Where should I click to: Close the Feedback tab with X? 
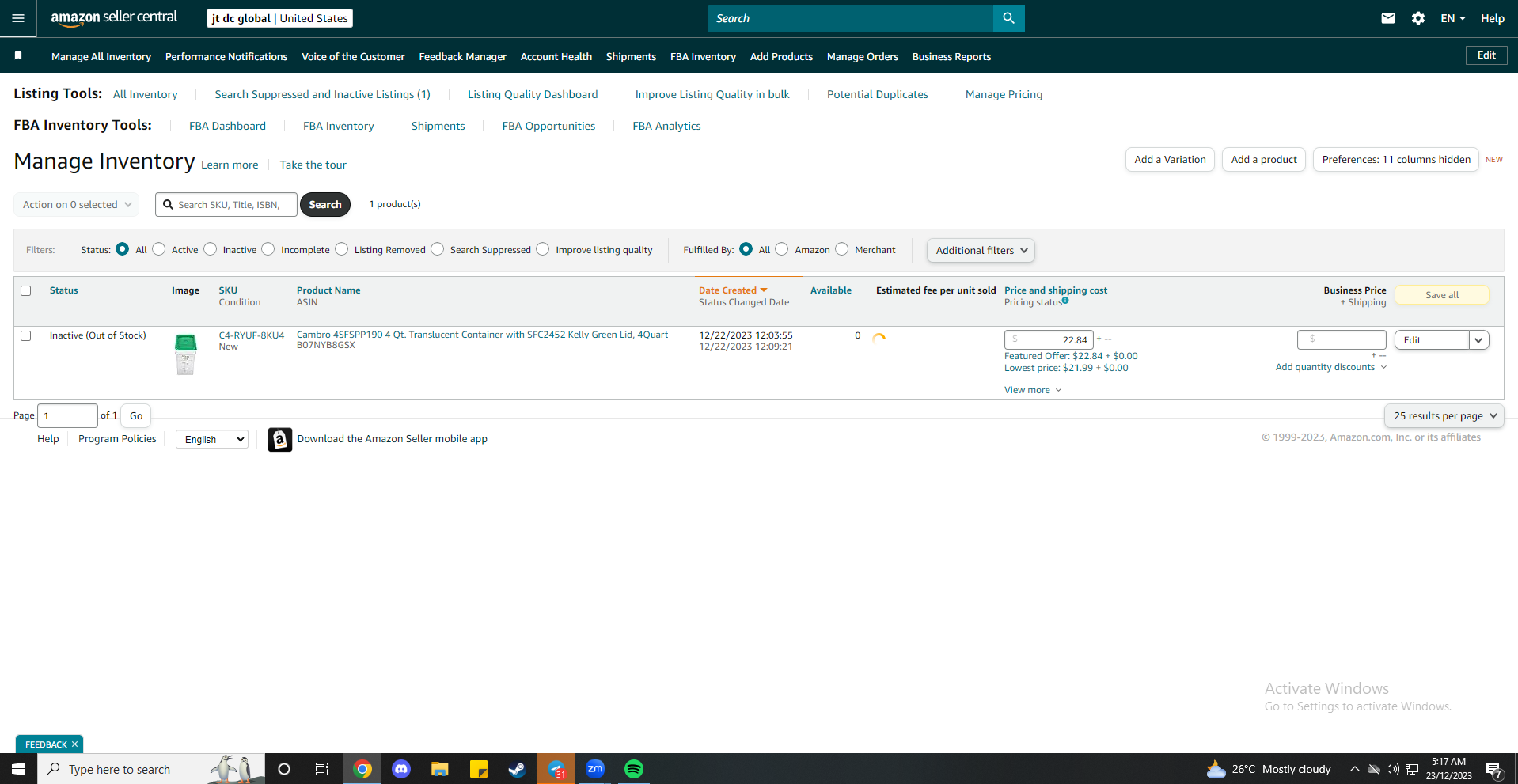click(75, 744)
